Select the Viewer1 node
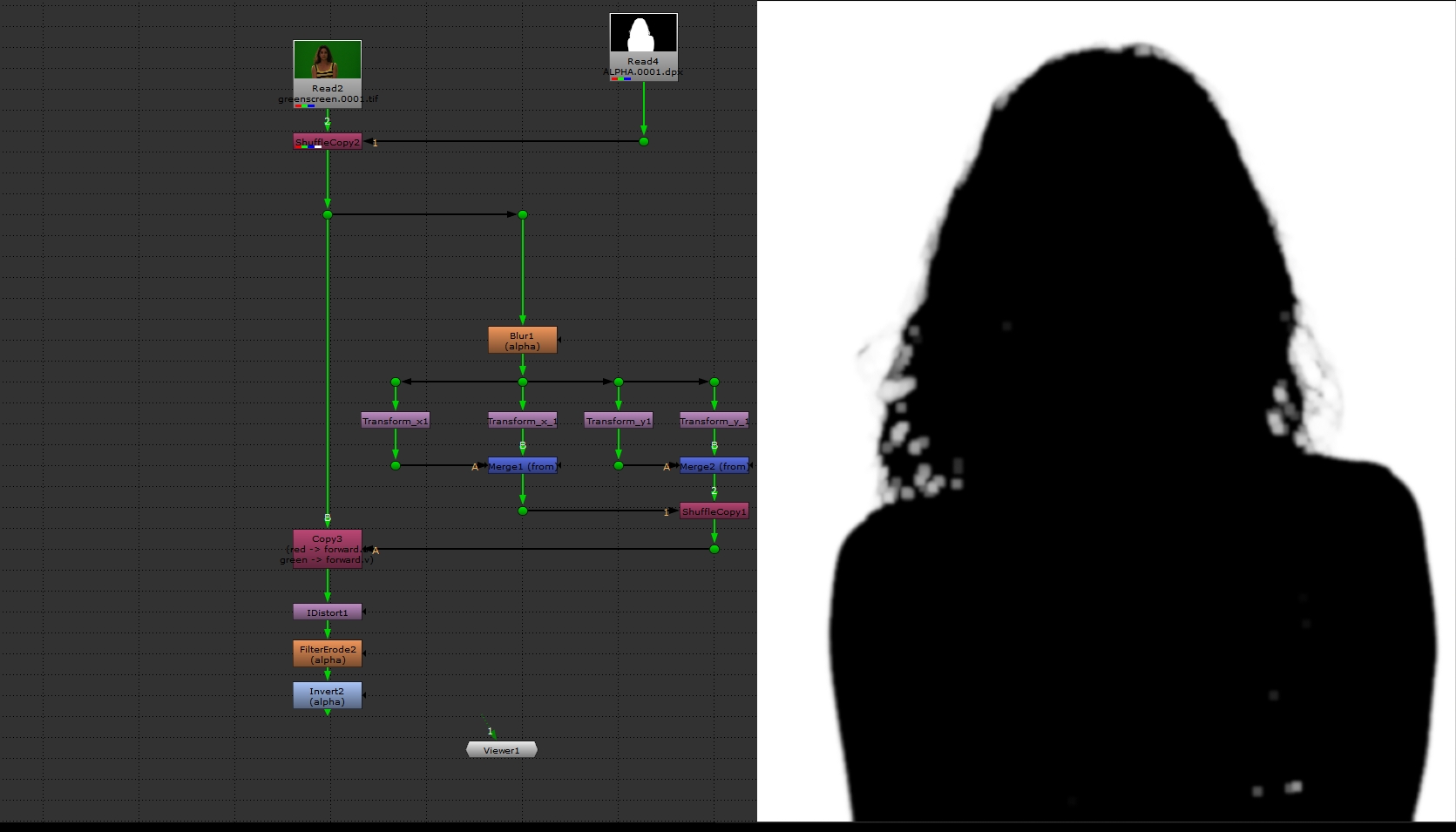Screen dimensions: 1456x832 pyautogui.click(x=501, y=750)
